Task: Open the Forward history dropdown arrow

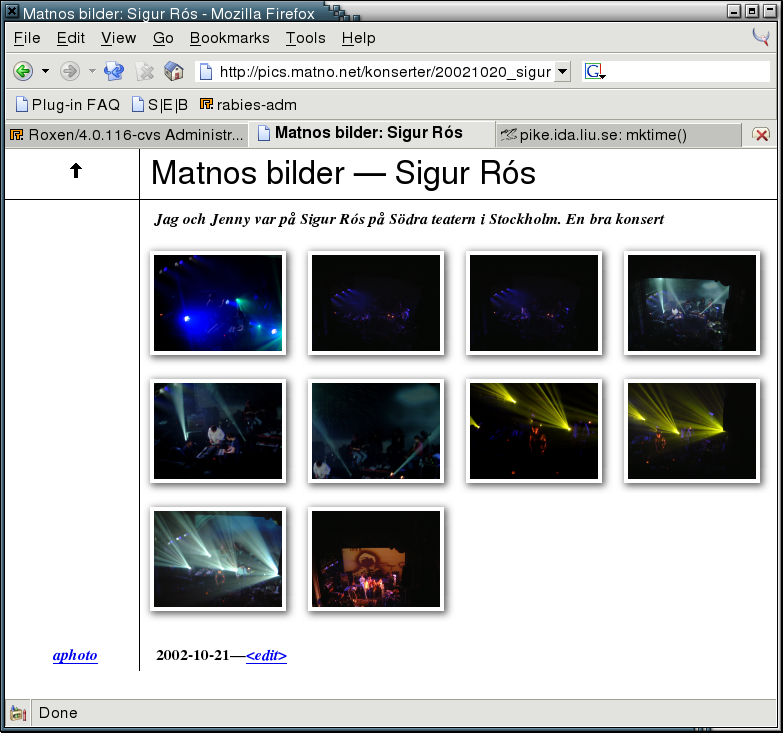Action: pos(92,71)
